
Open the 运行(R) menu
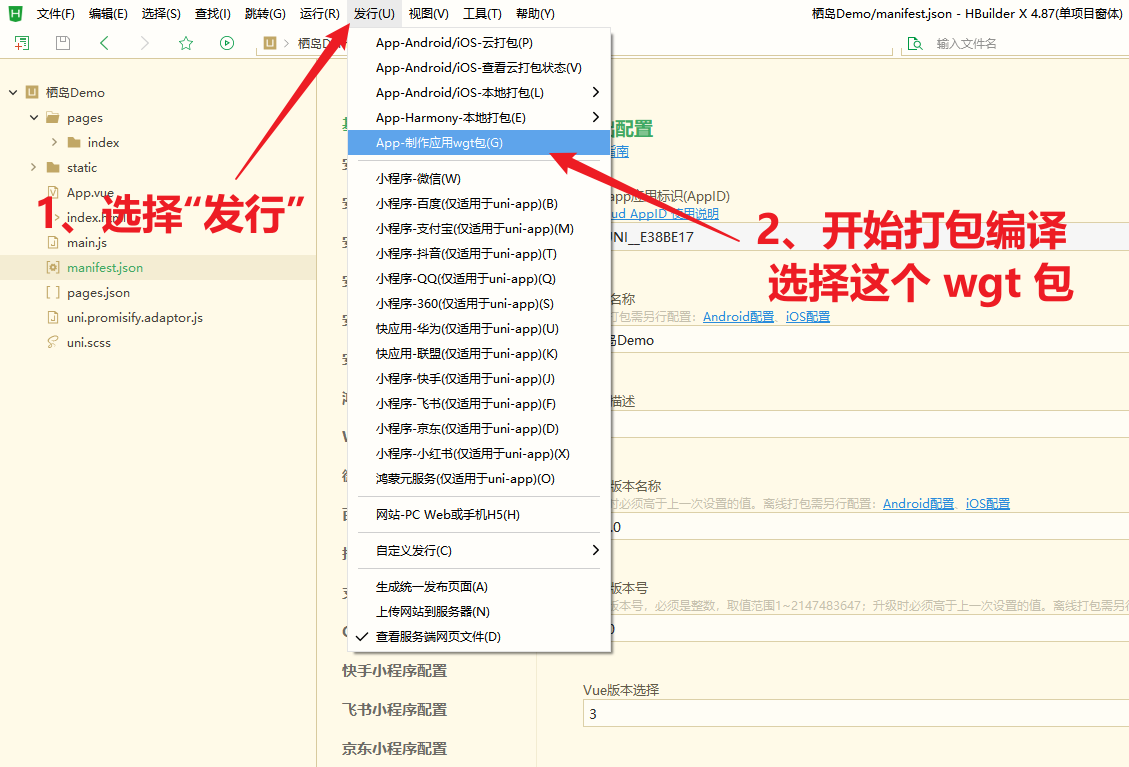tap(320, 14)
